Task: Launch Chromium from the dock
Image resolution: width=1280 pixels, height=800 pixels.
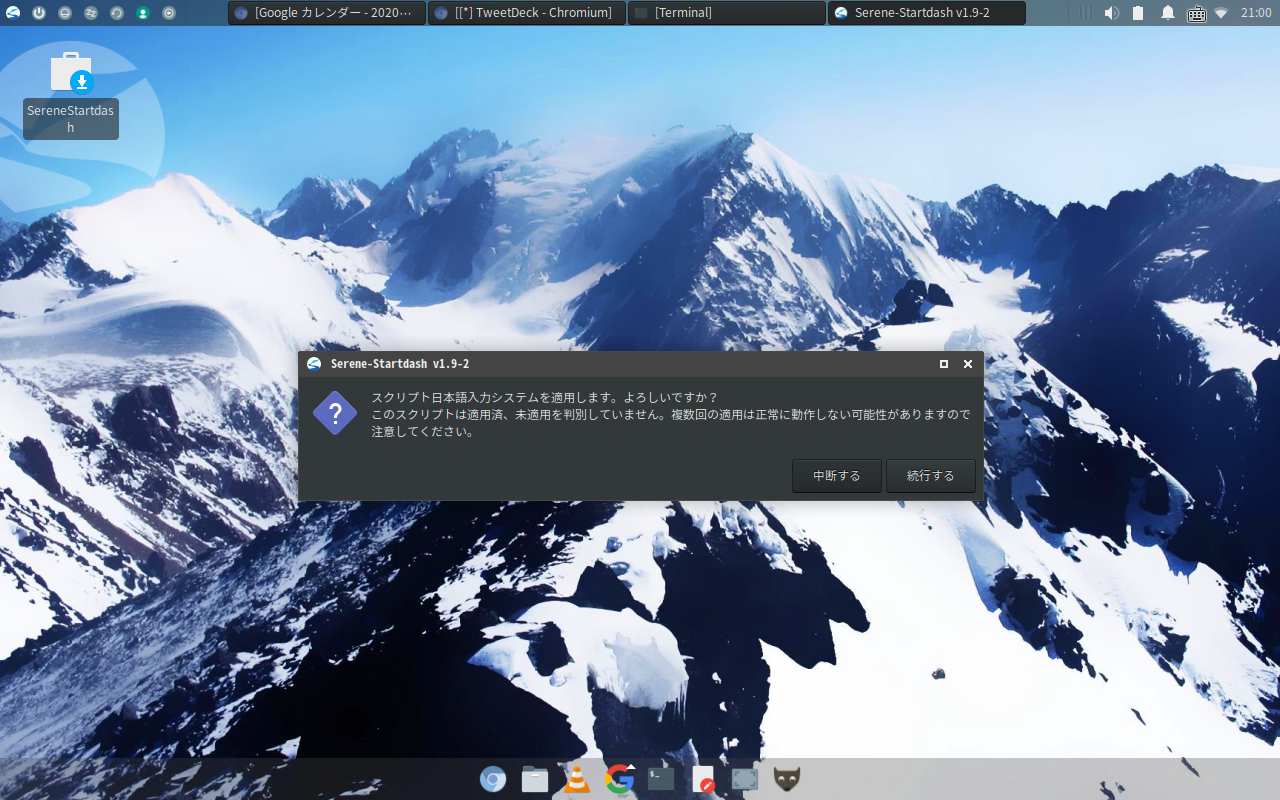Action: [493, 779]
